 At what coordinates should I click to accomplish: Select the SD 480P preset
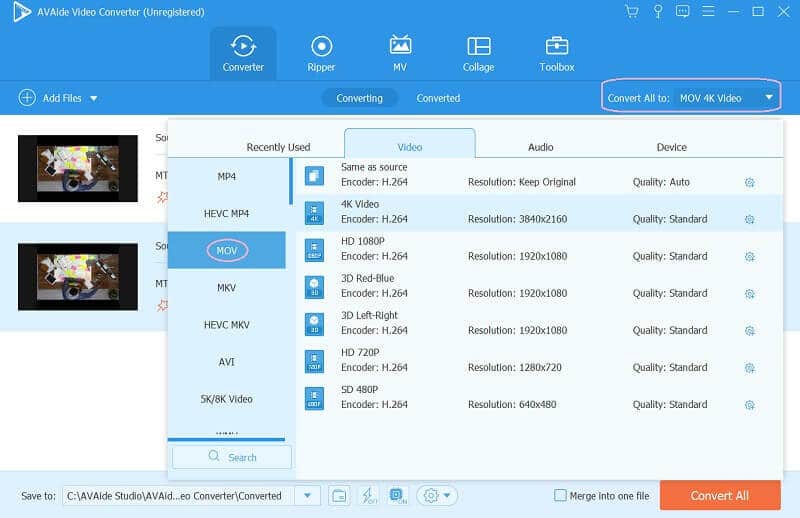click(539, 399)
